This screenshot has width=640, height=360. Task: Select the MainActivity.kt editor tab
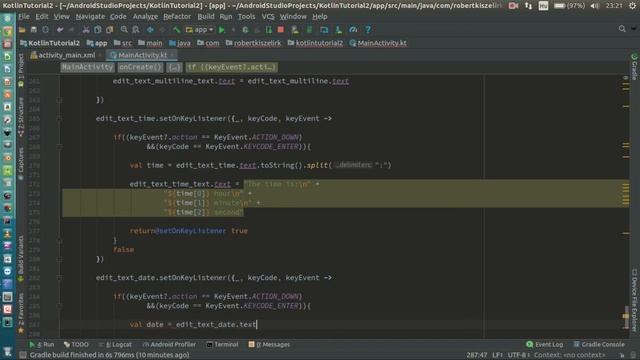tap(142, 55)
